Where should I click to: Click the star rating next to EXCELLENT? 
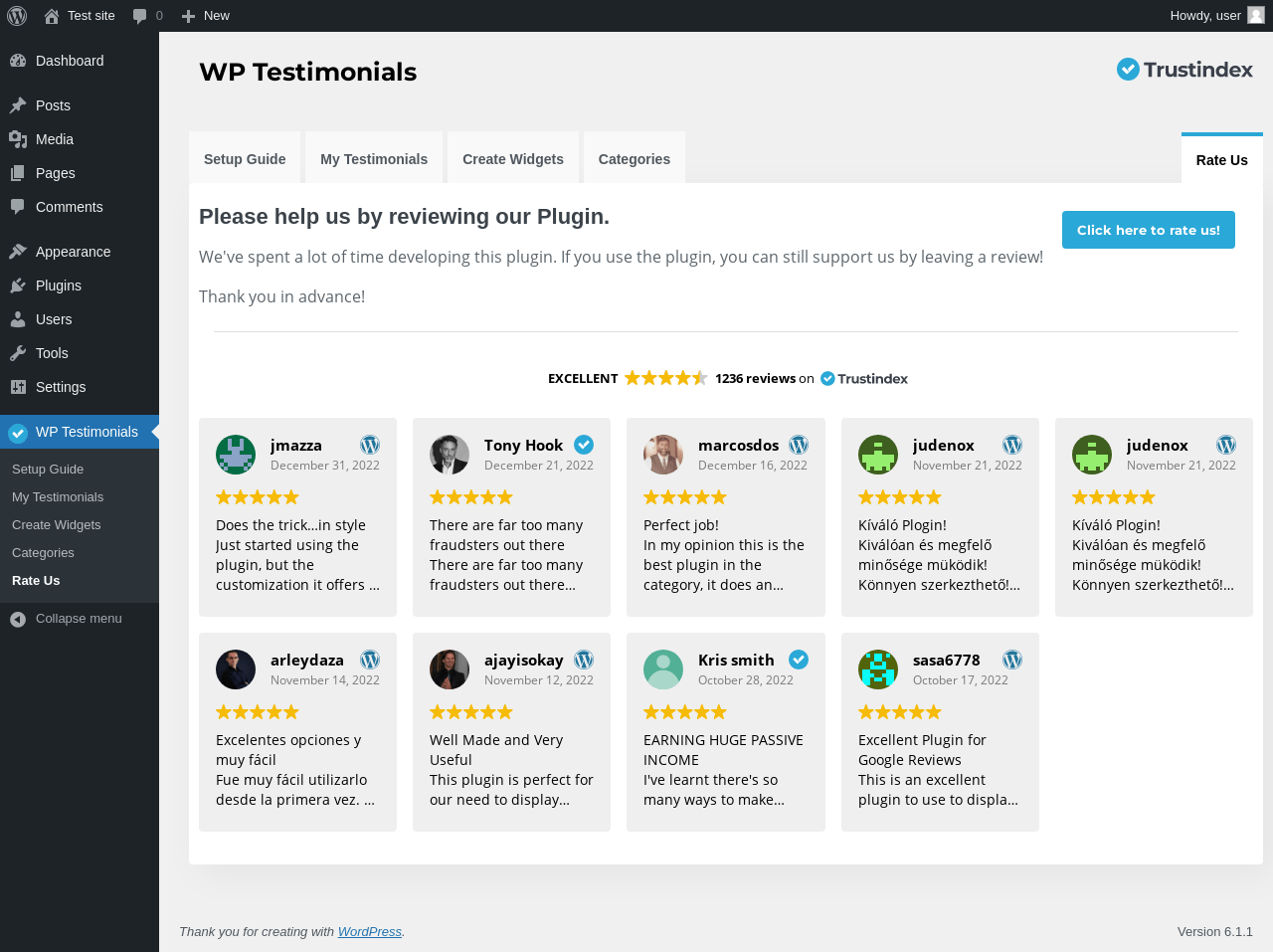(666, 378)
